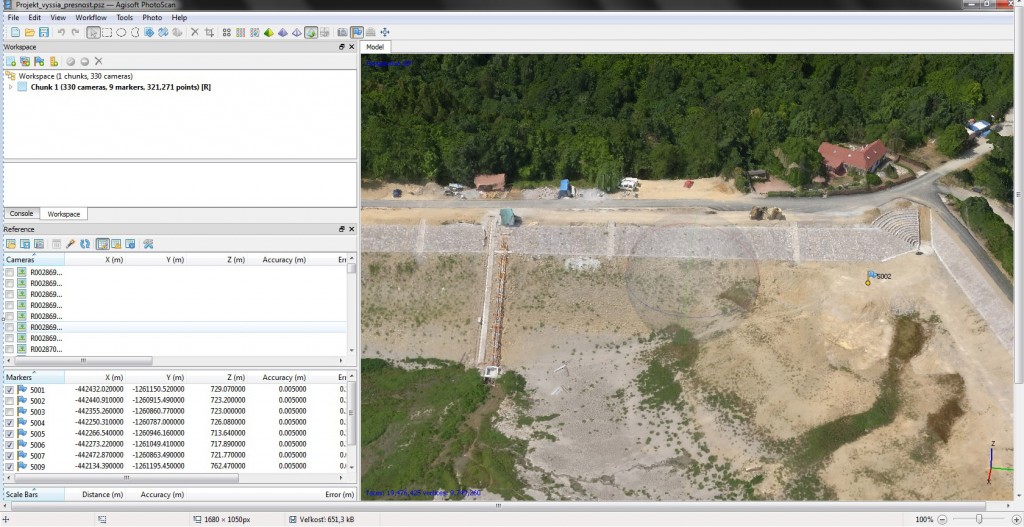Screen dimensions: 1024x527
Task: Switch to the Console tab
Action: point(21,214)
